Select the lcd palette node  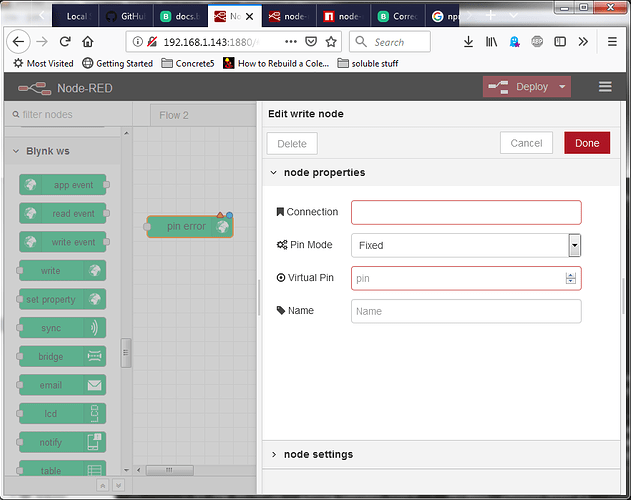(x=63, y=413)
